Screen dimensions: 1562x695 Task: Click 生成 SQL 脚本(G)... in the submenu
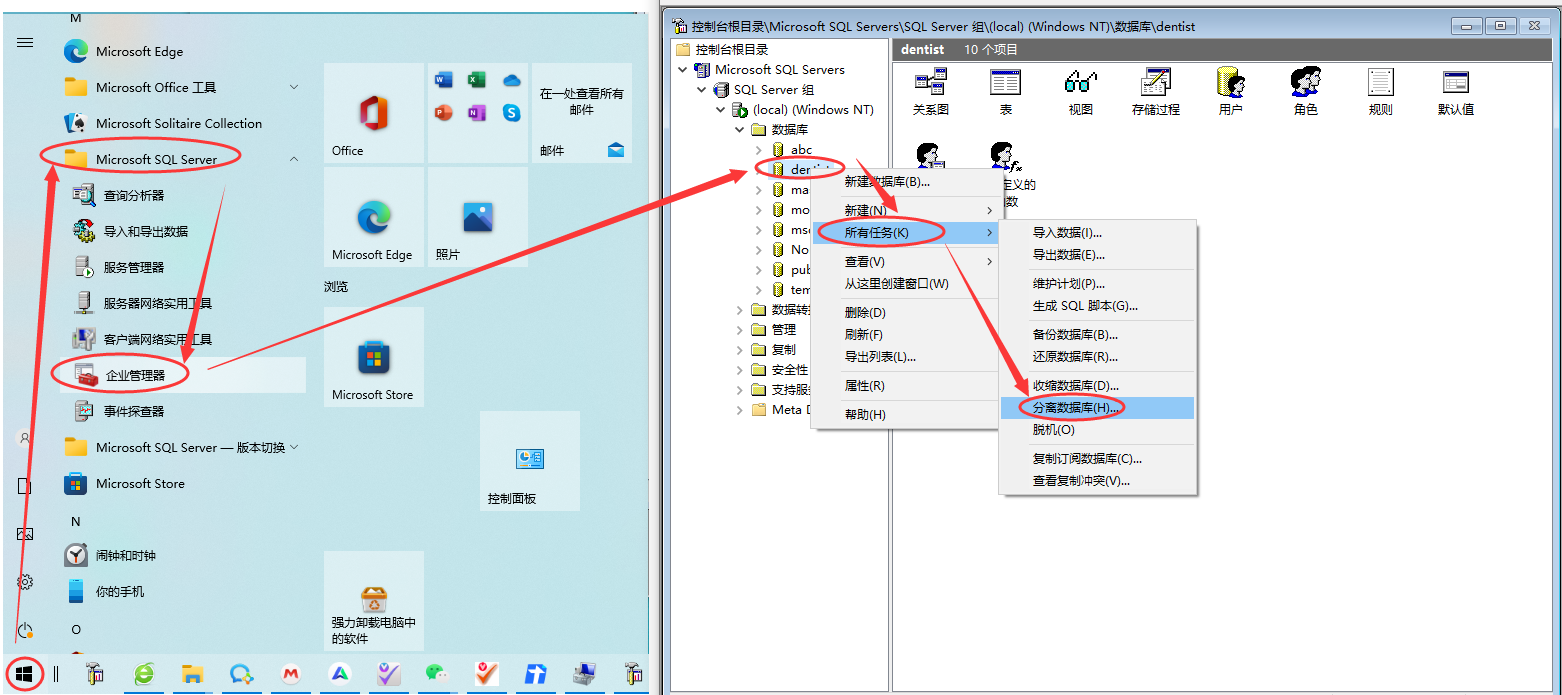[1097, 306]
